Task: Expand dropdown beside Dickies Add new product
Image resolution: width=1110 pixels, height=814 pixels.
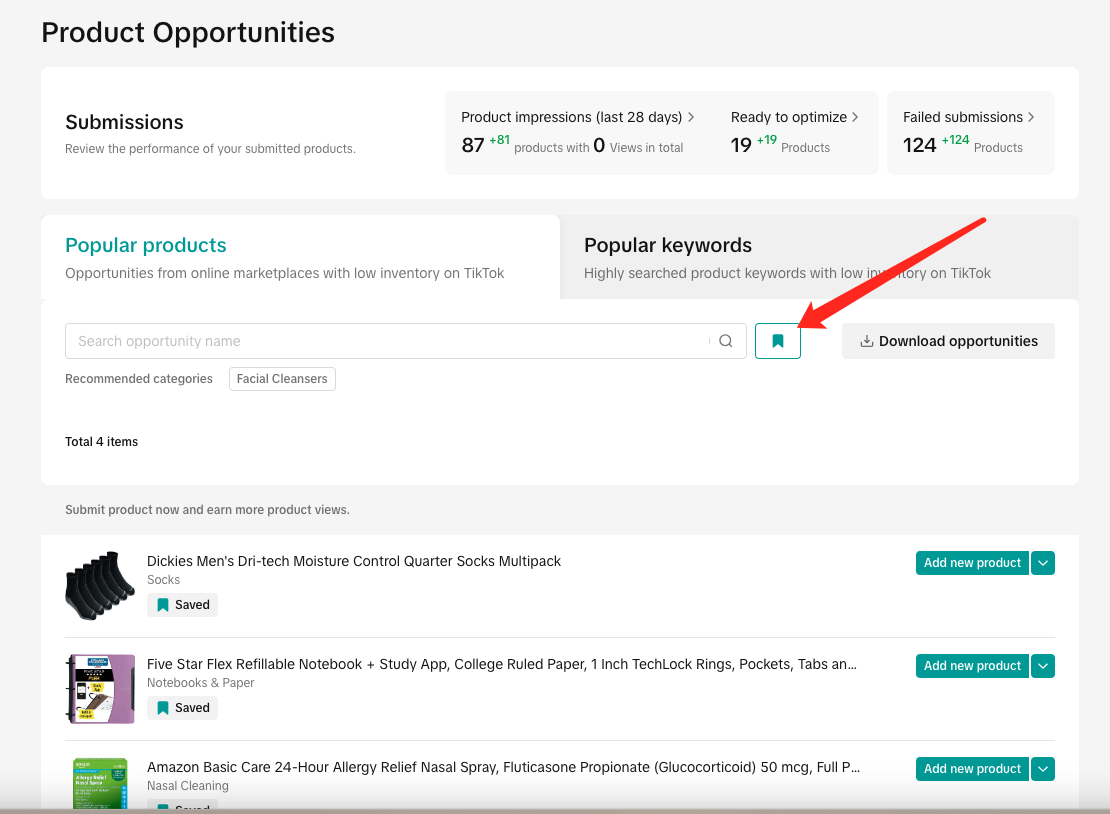Action: 1043,563
